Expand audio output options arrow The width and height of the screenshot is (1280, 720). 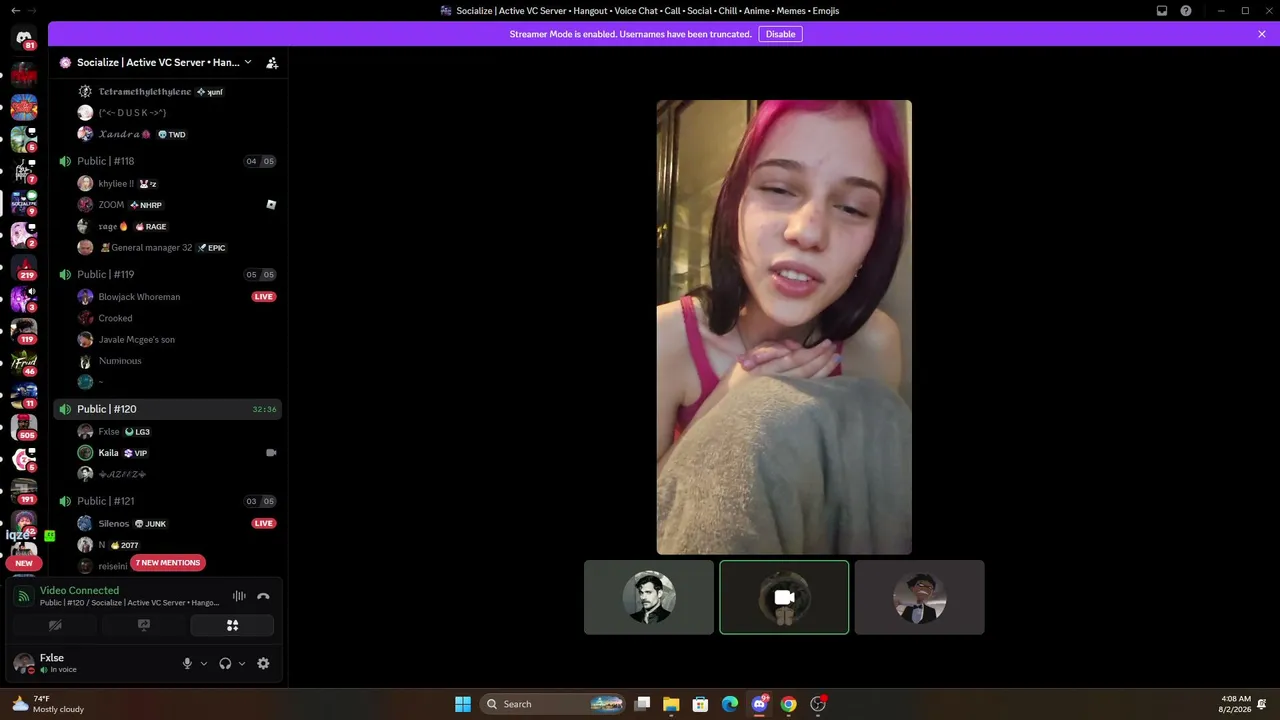(242, 663)
